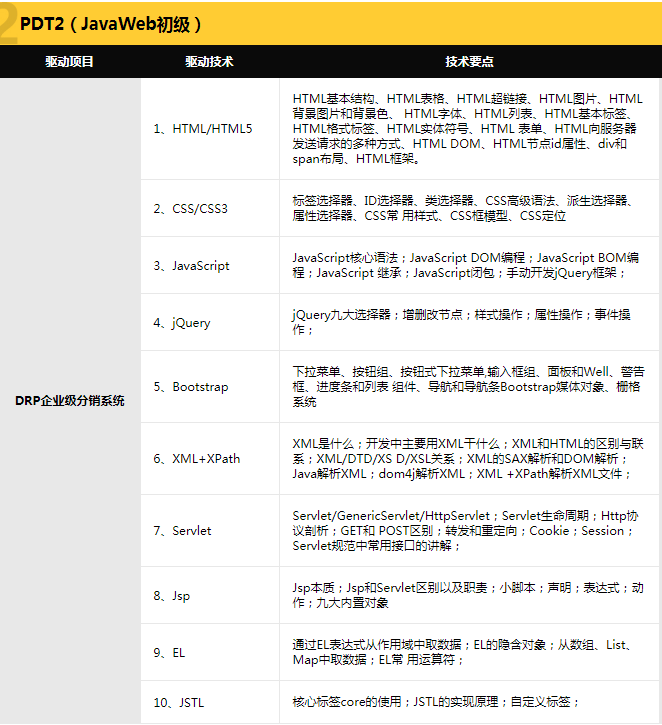The width and height of the screenshot is (662, 725).
Task: Click the 核心标签core的使用 description text
Action: tap(435, 702)
